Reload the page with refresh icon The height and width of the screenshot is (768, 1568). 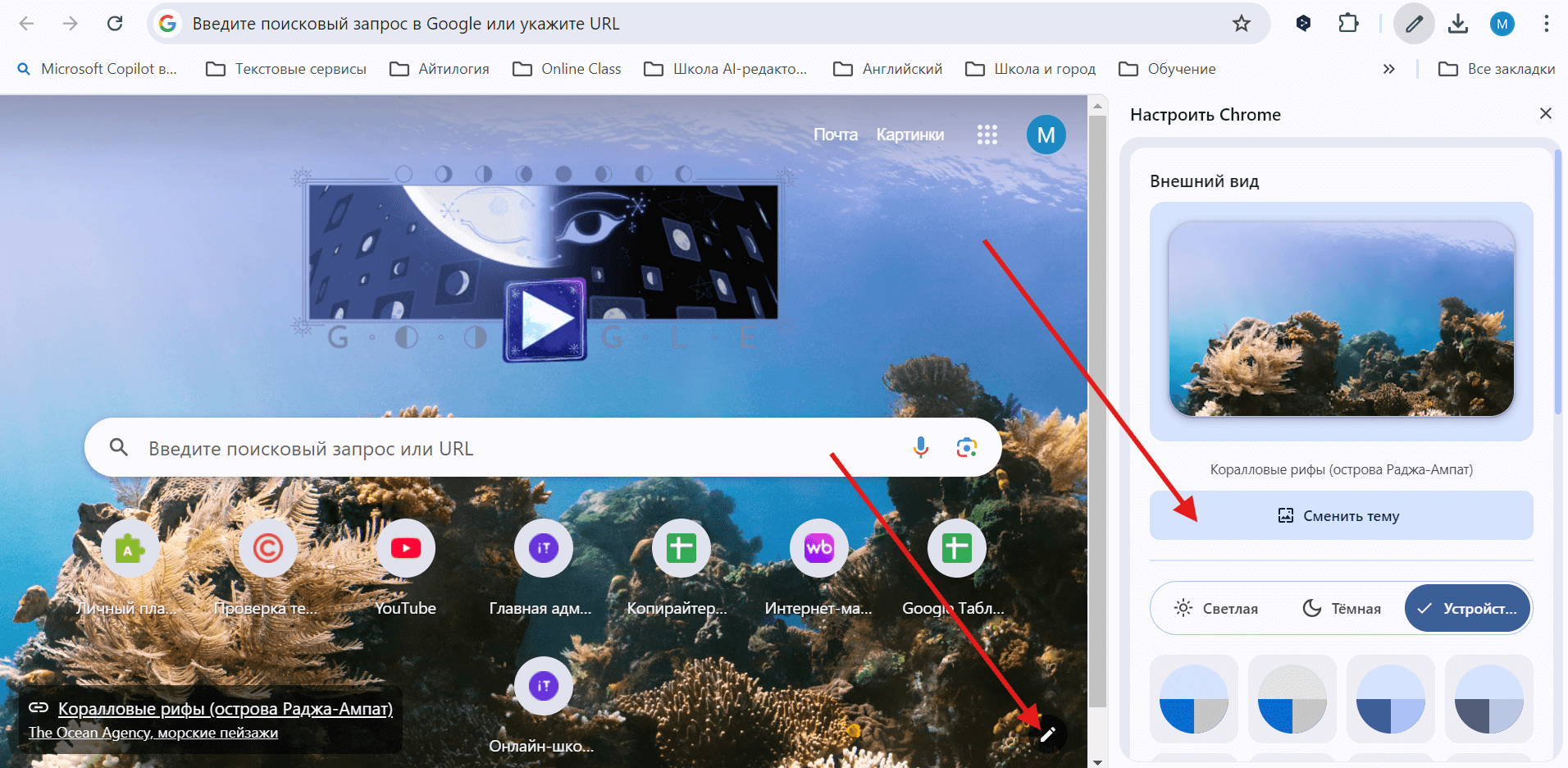[x=115, y=24]
